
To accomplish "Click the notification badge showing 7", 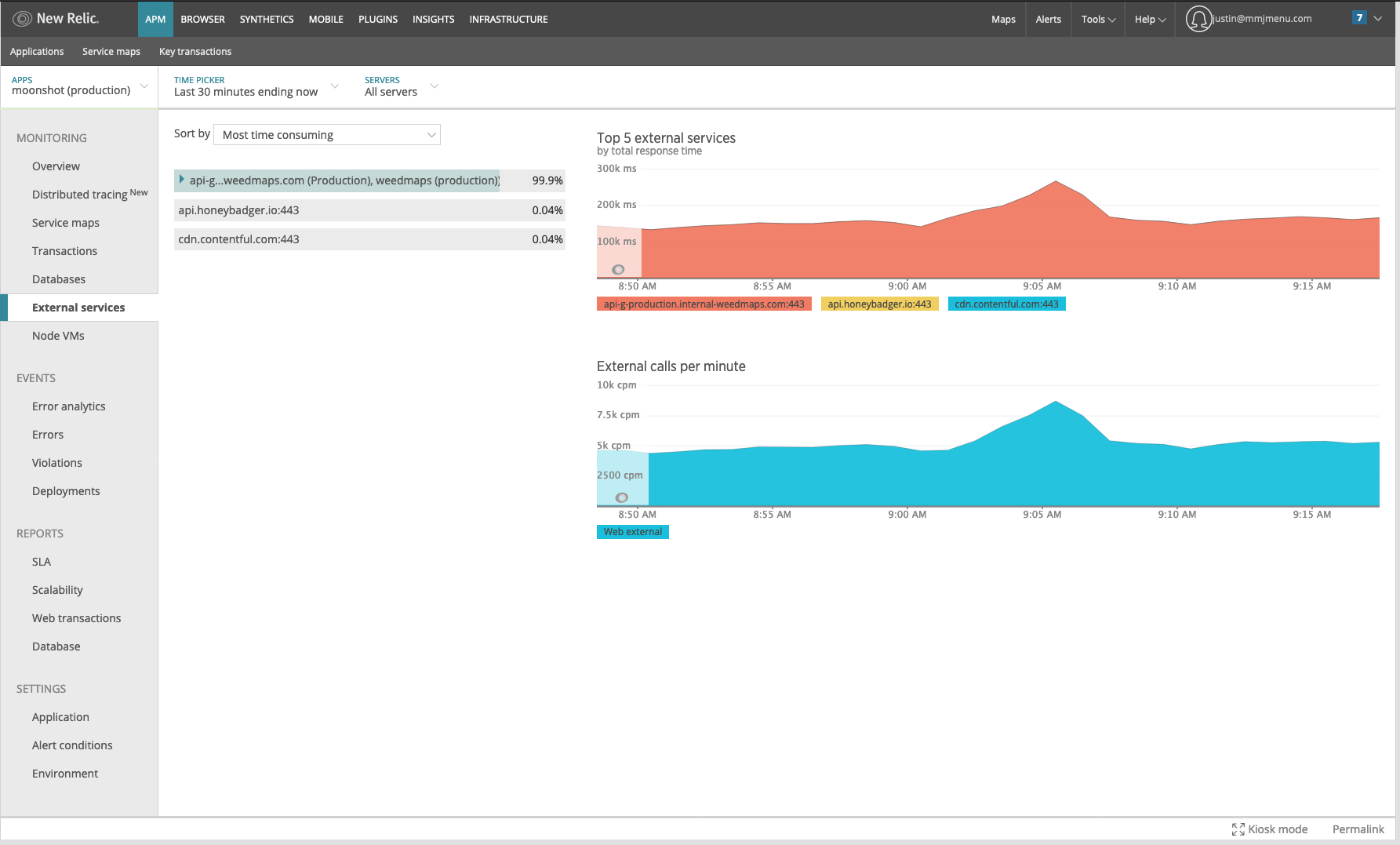I will pyautogui.click(x=1359, y=18).
